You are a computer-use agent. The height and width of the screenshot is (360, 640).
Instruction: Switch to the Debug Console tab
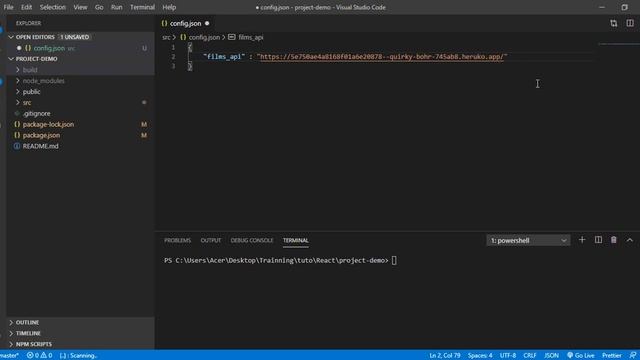point(252,240)
